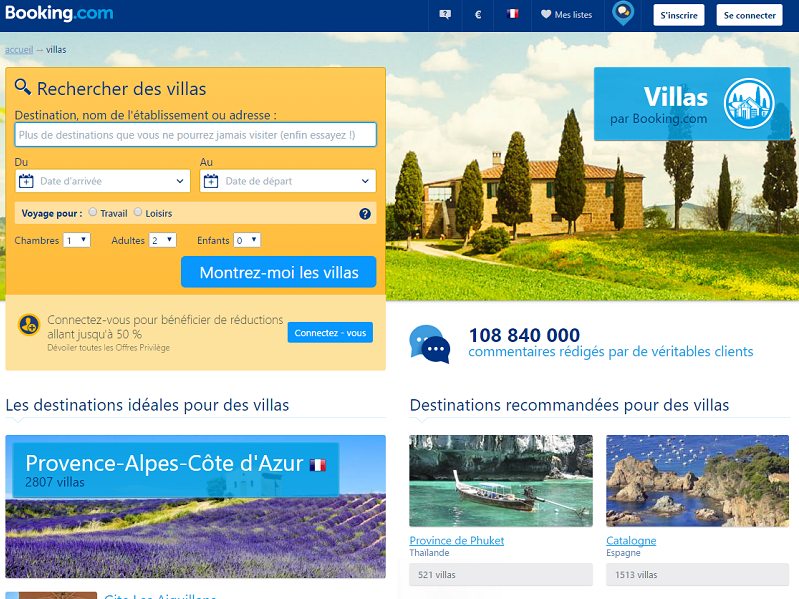Select the Travail radio button
Screen dimensions: 799x599
pyautogui.click(x=93, y=212)
